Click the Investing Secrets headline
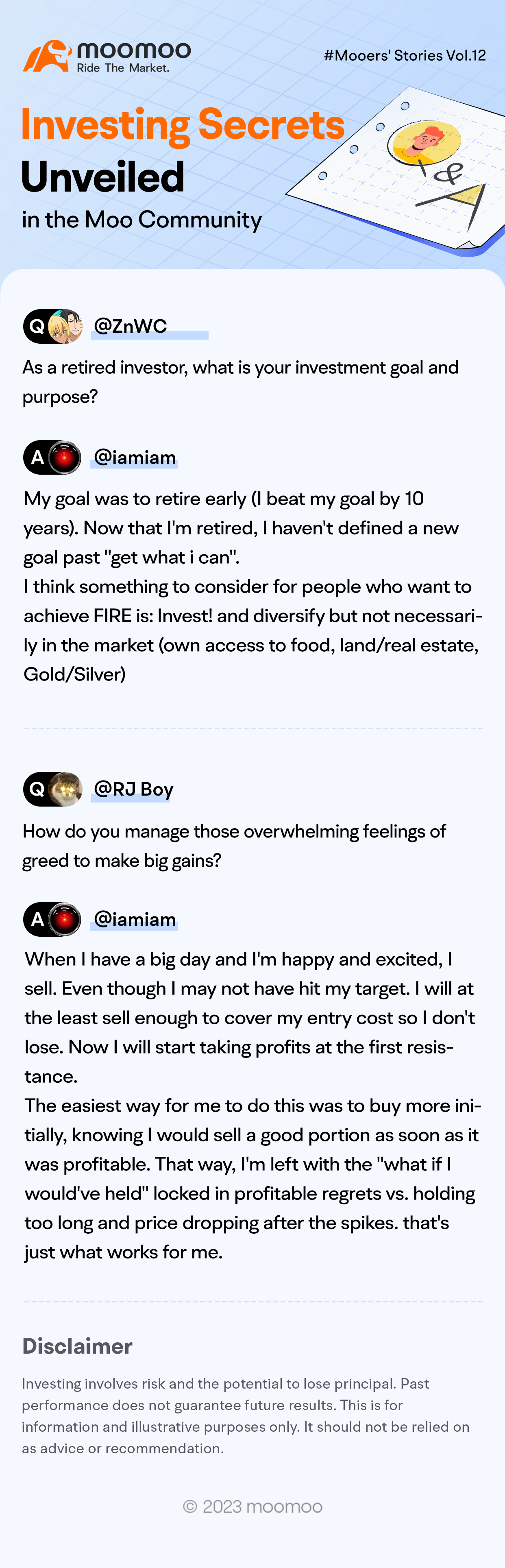505x1568 pixels. coord(183,125)
